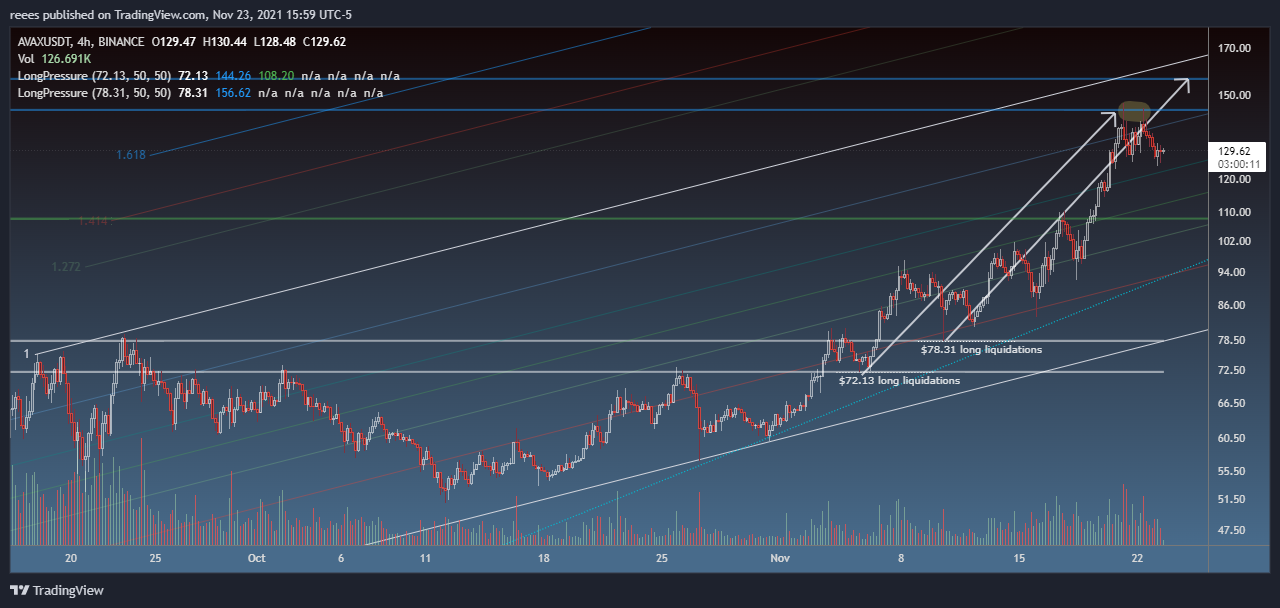Click the 78.50 price axis label
Viewport: 1280px width, 608px height.
click(x=1233, y=340)
